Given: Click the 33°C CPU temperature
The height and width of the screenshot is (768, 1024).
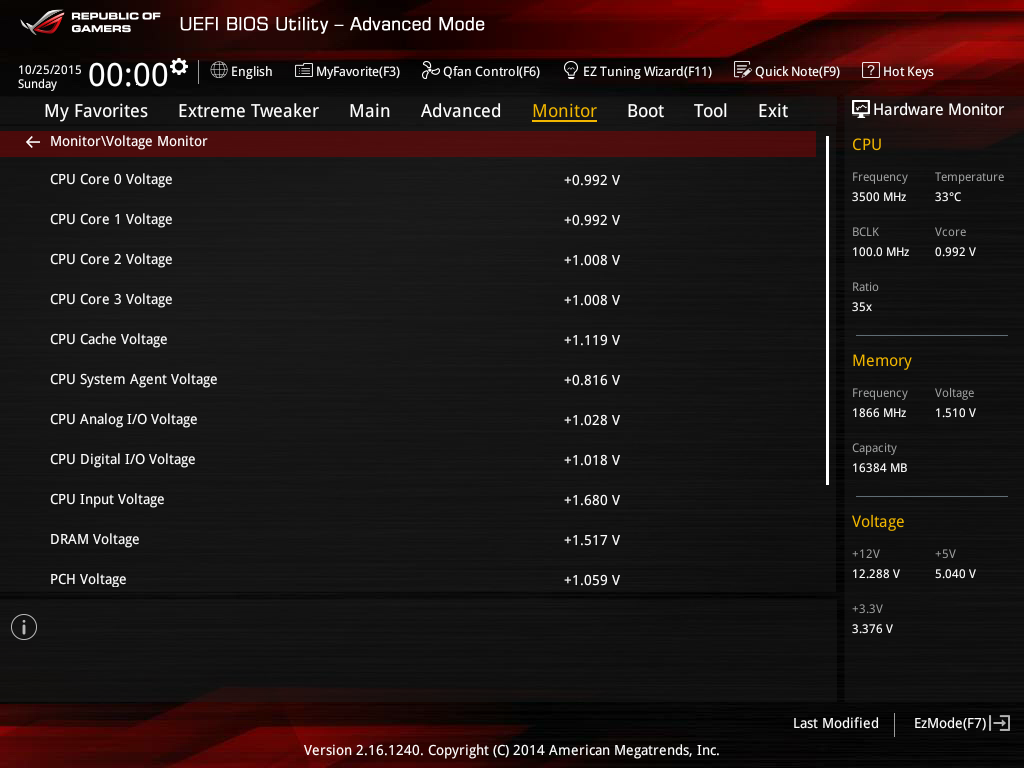Looking at the screenshot, I should pyautogui.click(x=948, y=197).
